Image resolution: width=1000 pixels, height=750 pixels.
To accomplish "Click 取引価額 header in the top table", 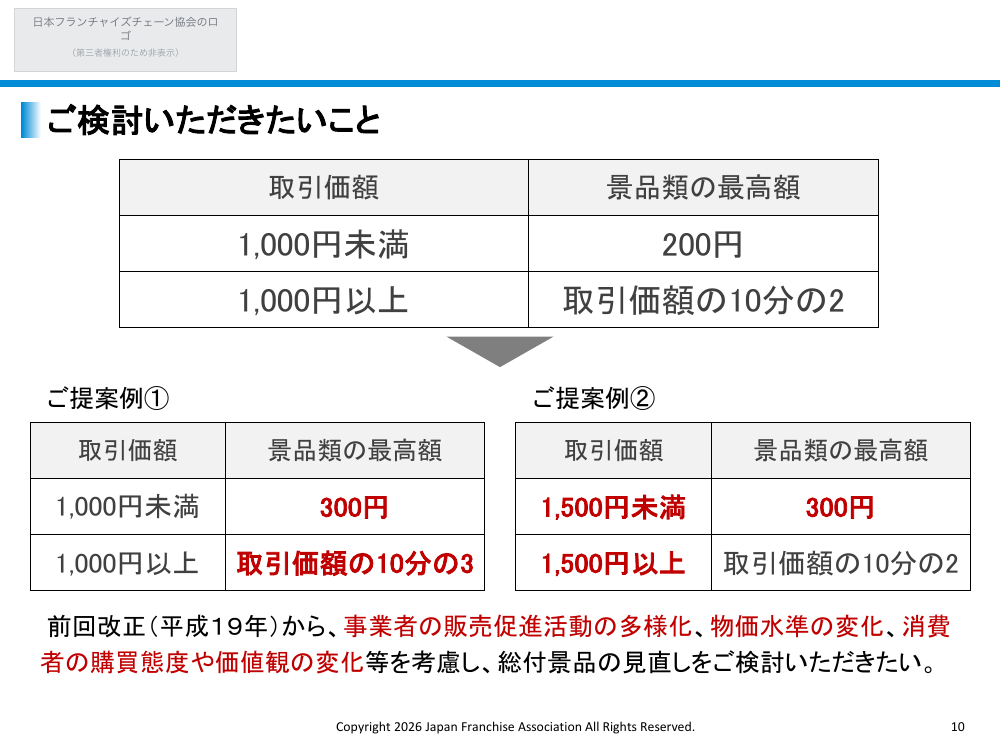I will point(324,188).
